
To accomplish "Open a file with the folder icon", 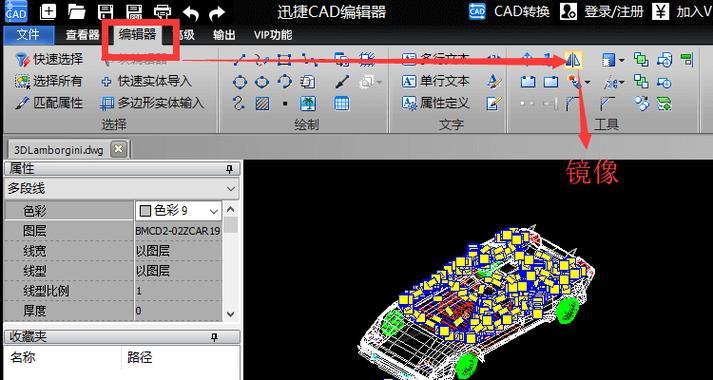I will coord(77,12).
